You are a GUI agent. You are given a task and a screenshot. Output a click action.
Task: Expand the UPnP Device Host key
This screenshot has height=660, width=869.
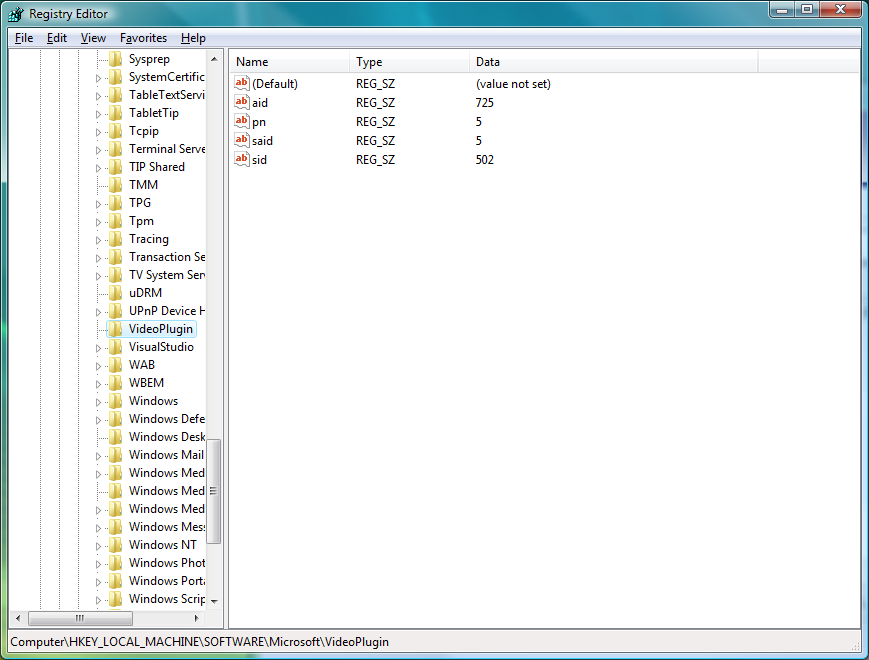point(98,312)
